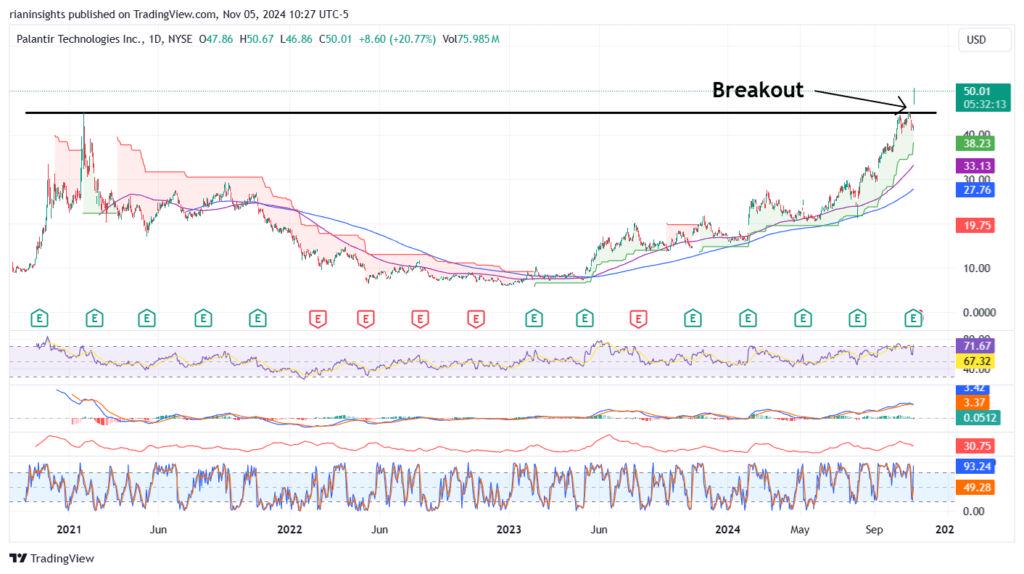Click the 0.0000 price scale tick
The image size is (1024, 574).
tap(979, 313)
